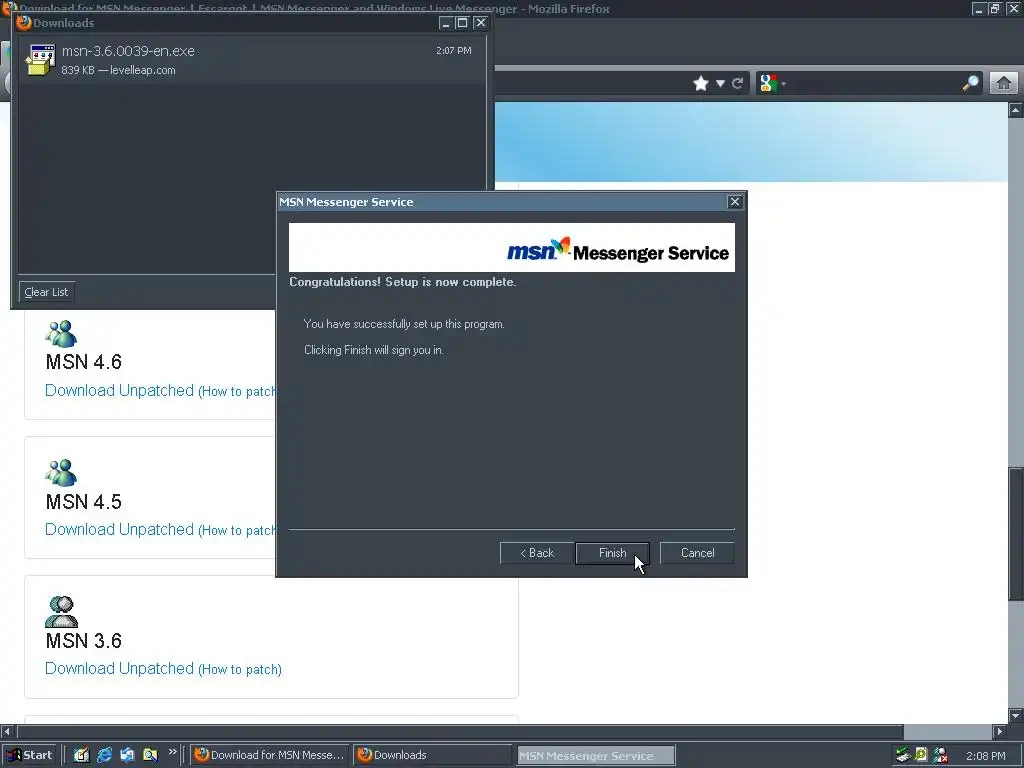Viewport: 1024px width, 768px height.
Task: Click the second system tray icon
Action: [x=921, y=756]
